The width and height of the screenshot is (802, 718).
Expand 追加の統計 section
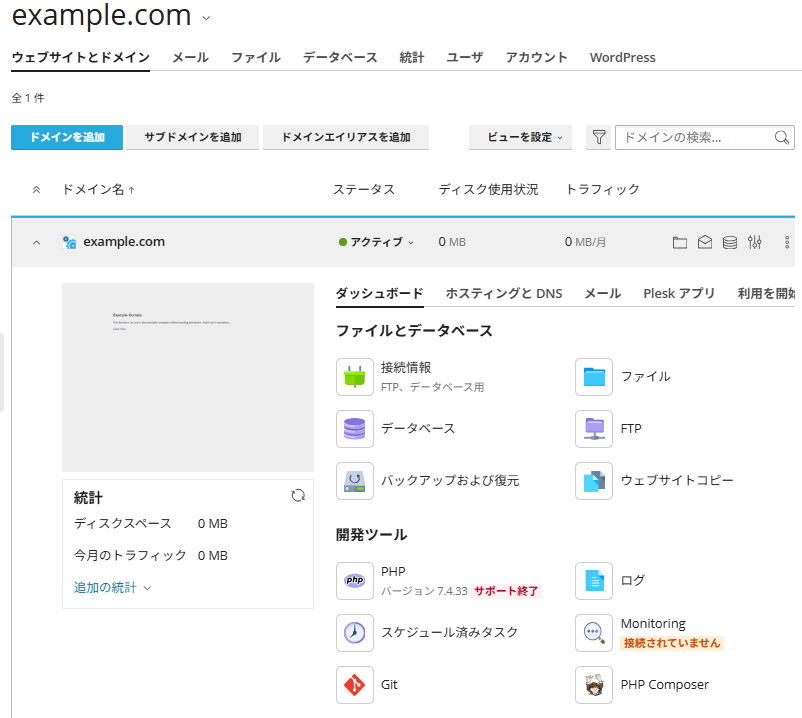[x=112, y=588]
